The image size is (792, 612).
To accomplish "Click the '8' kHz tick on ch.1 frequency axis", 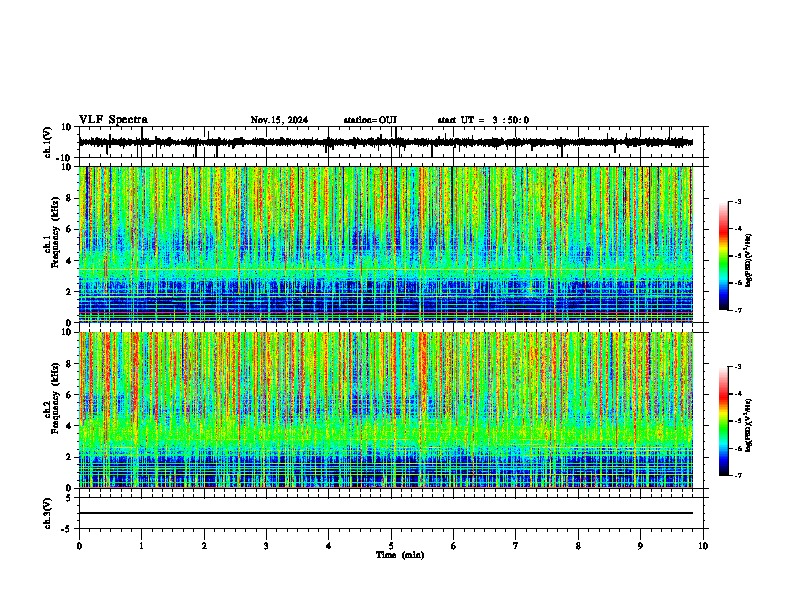I will [x=70, y=198].
